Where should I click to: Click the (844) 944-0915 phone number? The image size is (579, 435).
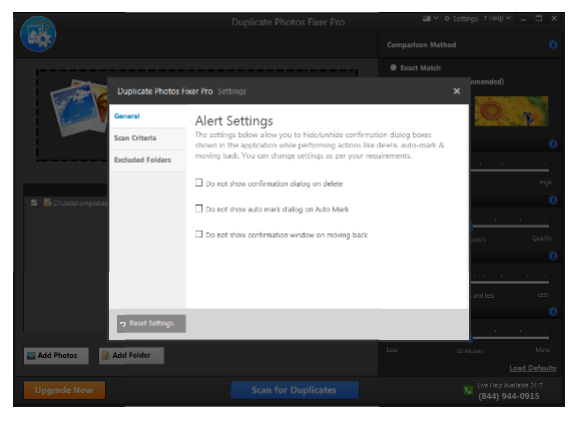point(508,396)
